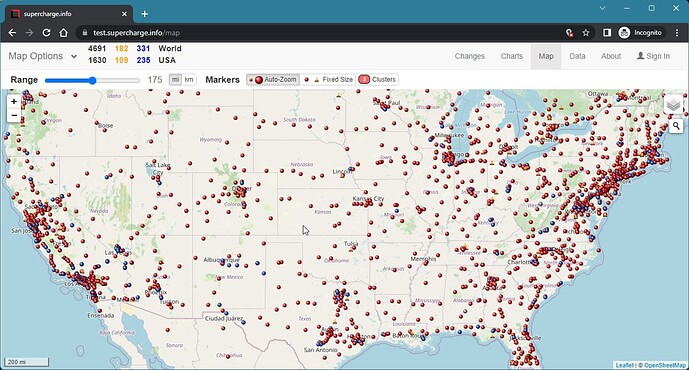Zoom in with the map plus button
689x370 pixels.
coord(14,102)
